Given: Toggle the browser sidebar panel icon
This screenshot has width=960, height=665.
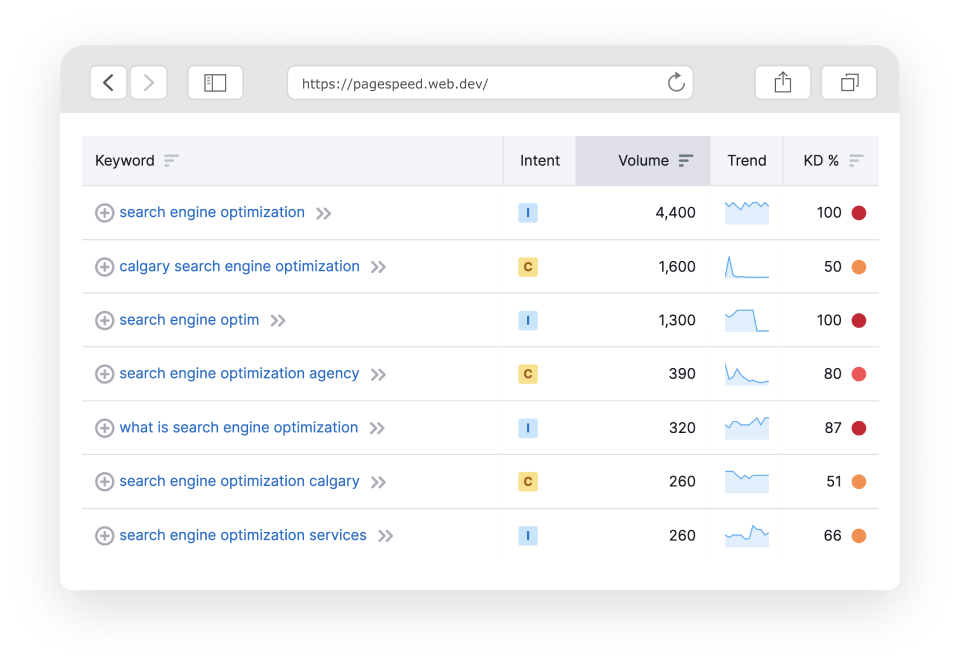Looking at the screenshot, I should (215, 83).
